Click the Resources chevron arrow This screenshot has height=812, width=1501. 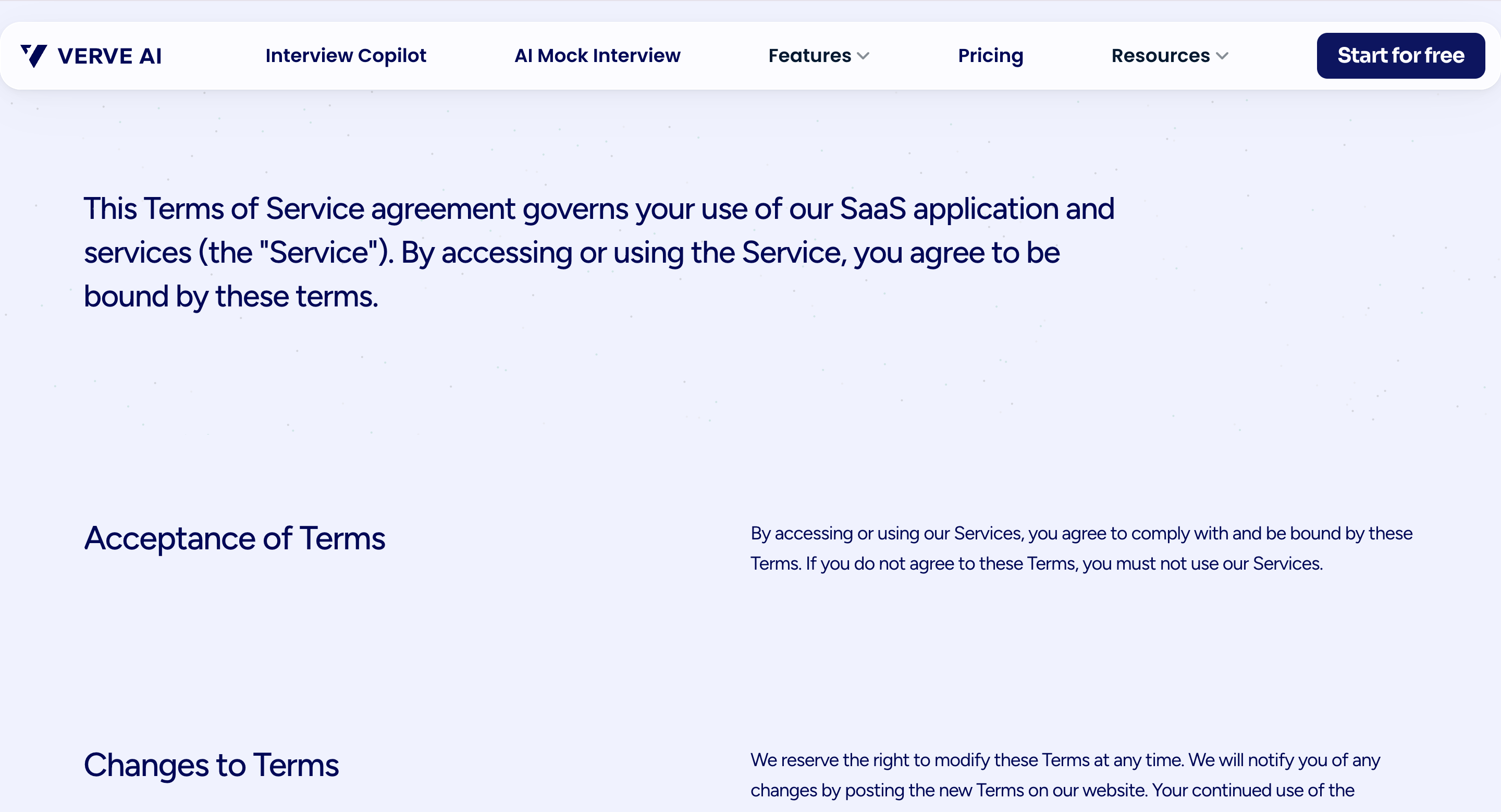[1223, 56]
